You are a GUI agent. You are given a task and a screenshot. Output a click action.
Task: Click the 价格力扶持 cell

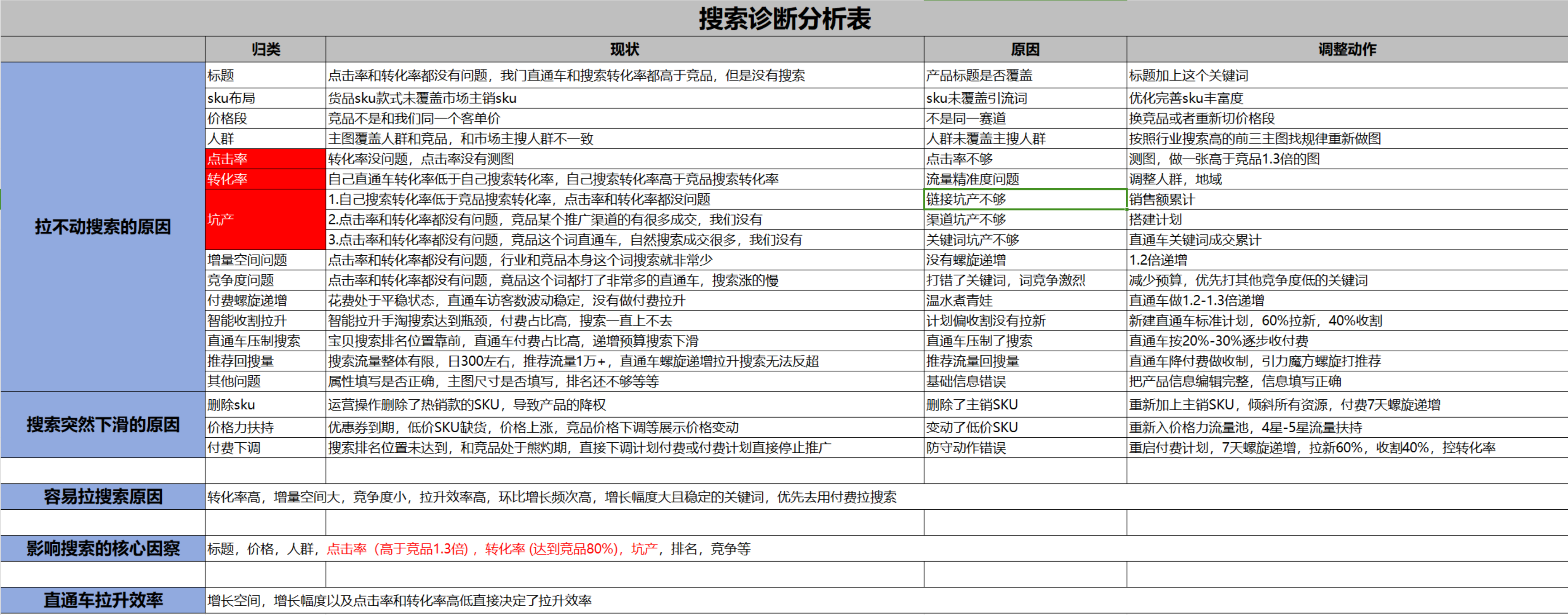[265, 427]
